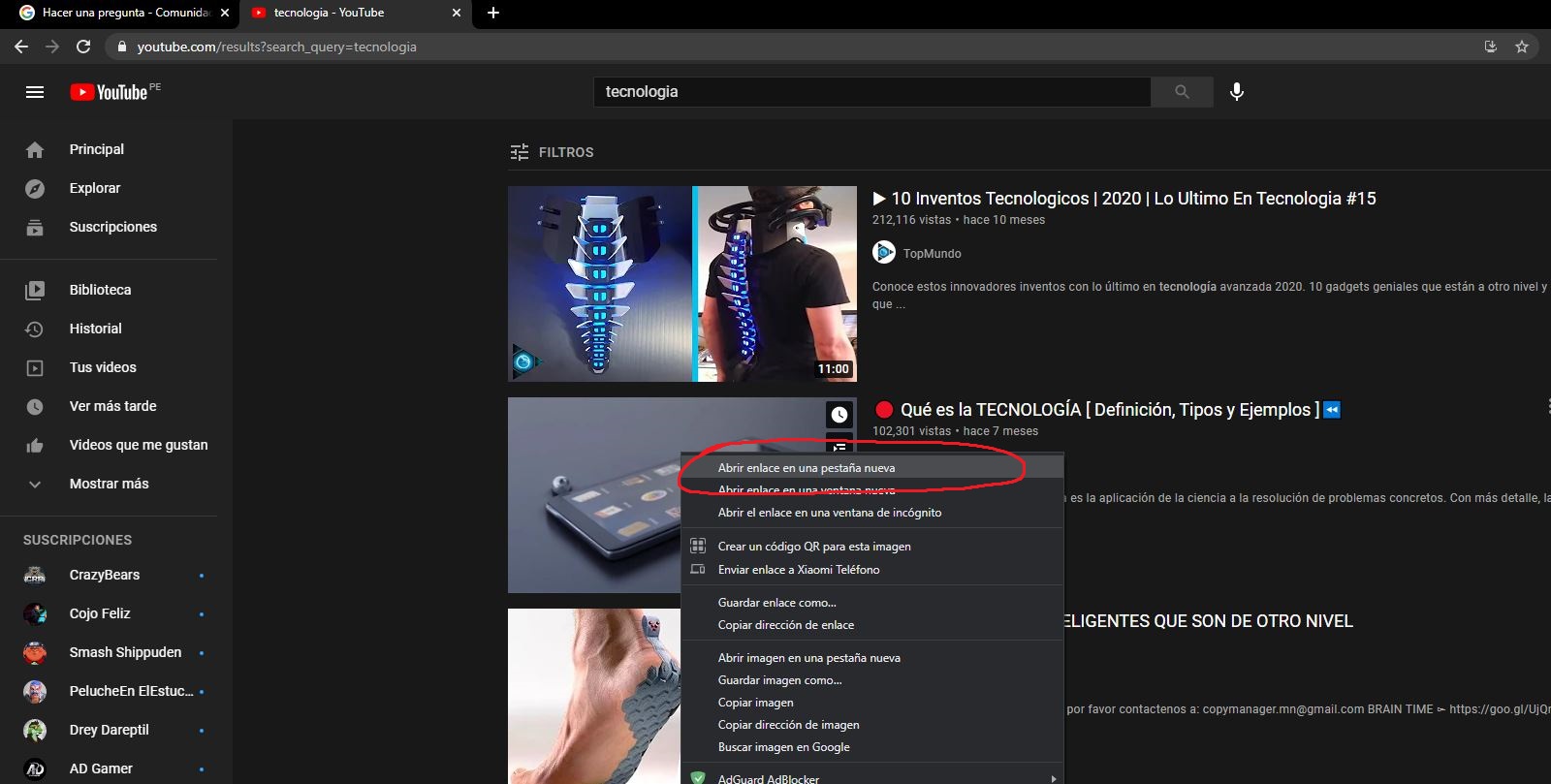Reload the page
1551x784 pixels.
click(x=83, y=47)
